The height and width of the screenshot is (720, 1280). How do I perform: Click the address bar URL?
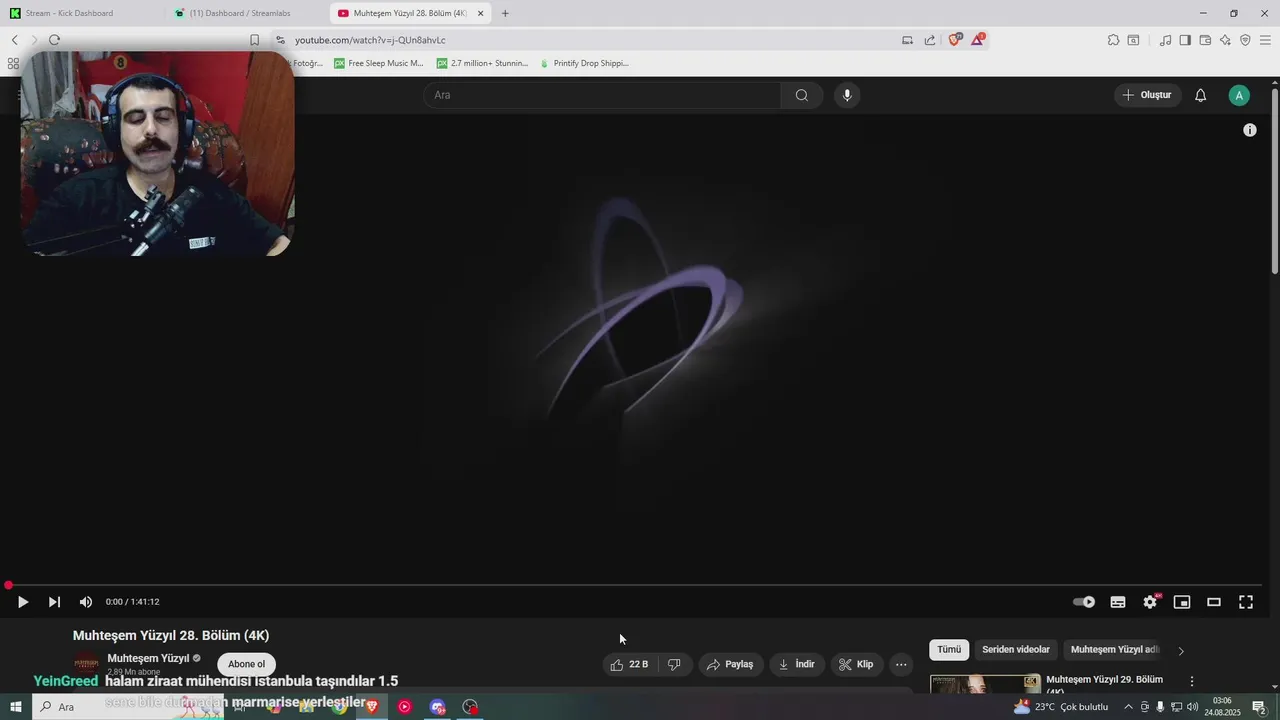[x=370, y=40]
